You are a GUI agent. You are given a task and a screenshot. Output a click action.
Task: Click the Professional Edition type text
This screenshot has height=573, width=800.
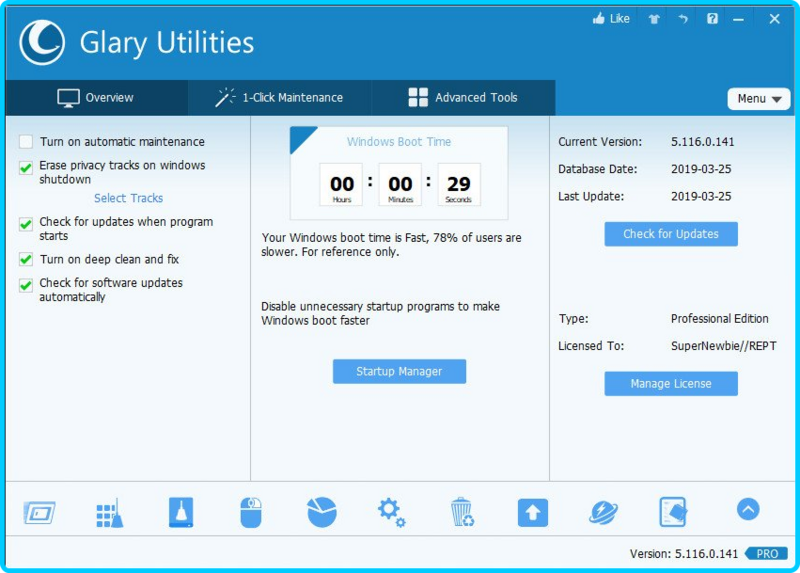click(x=719, y=319)
